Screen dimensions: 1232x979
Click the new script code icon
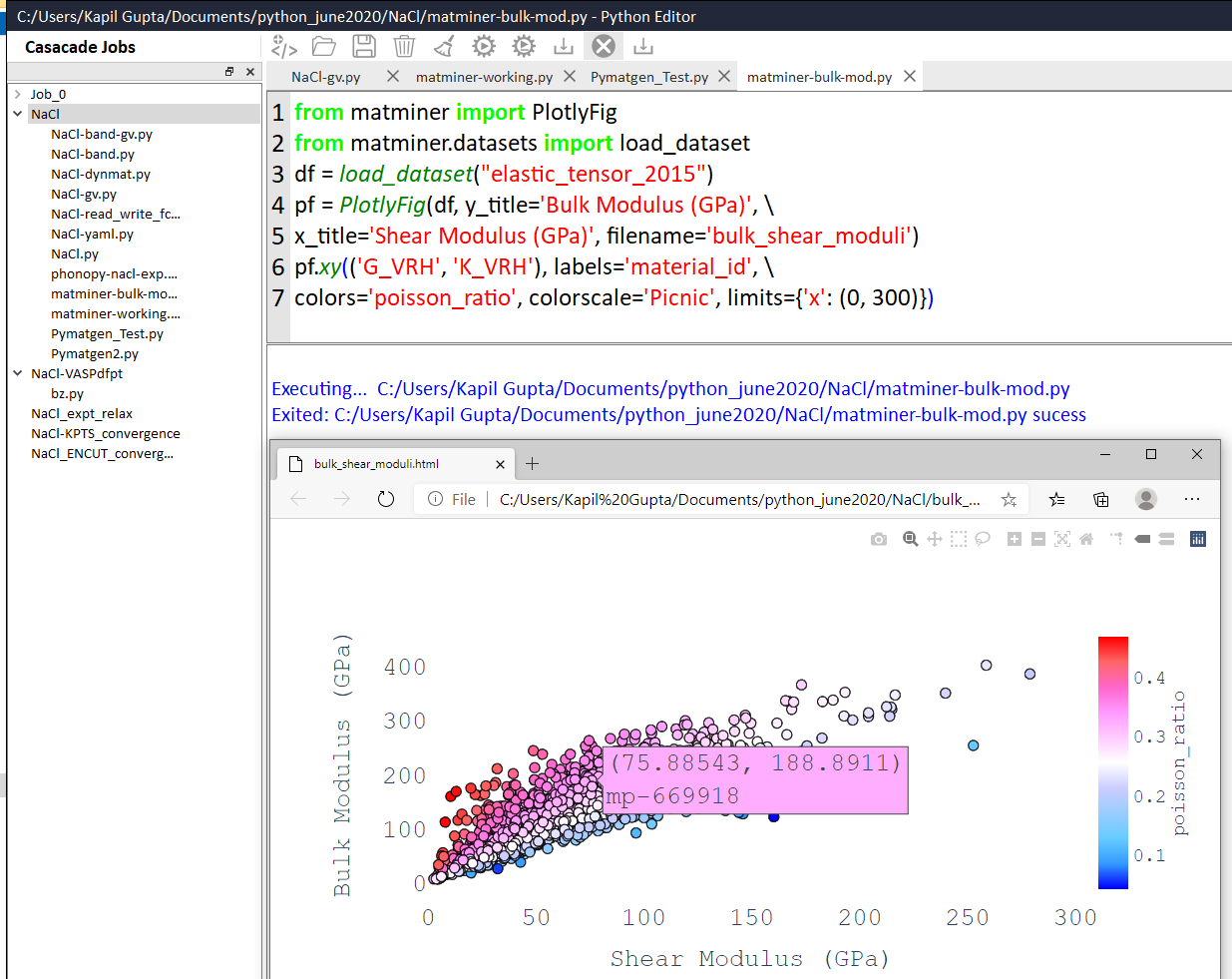pos(284,46)
